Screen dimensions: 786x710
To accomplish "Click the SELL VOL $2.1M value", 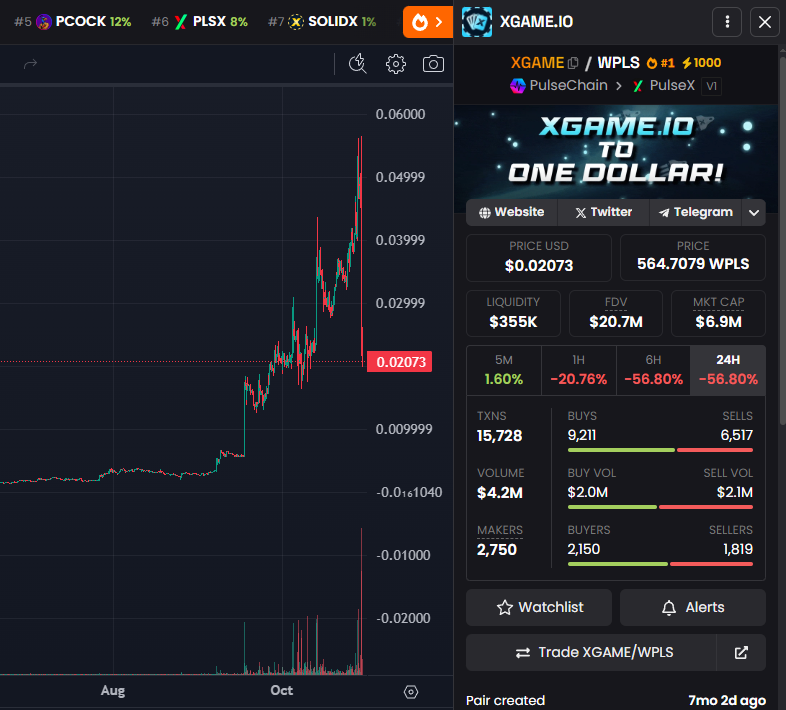I will point(734,492).
